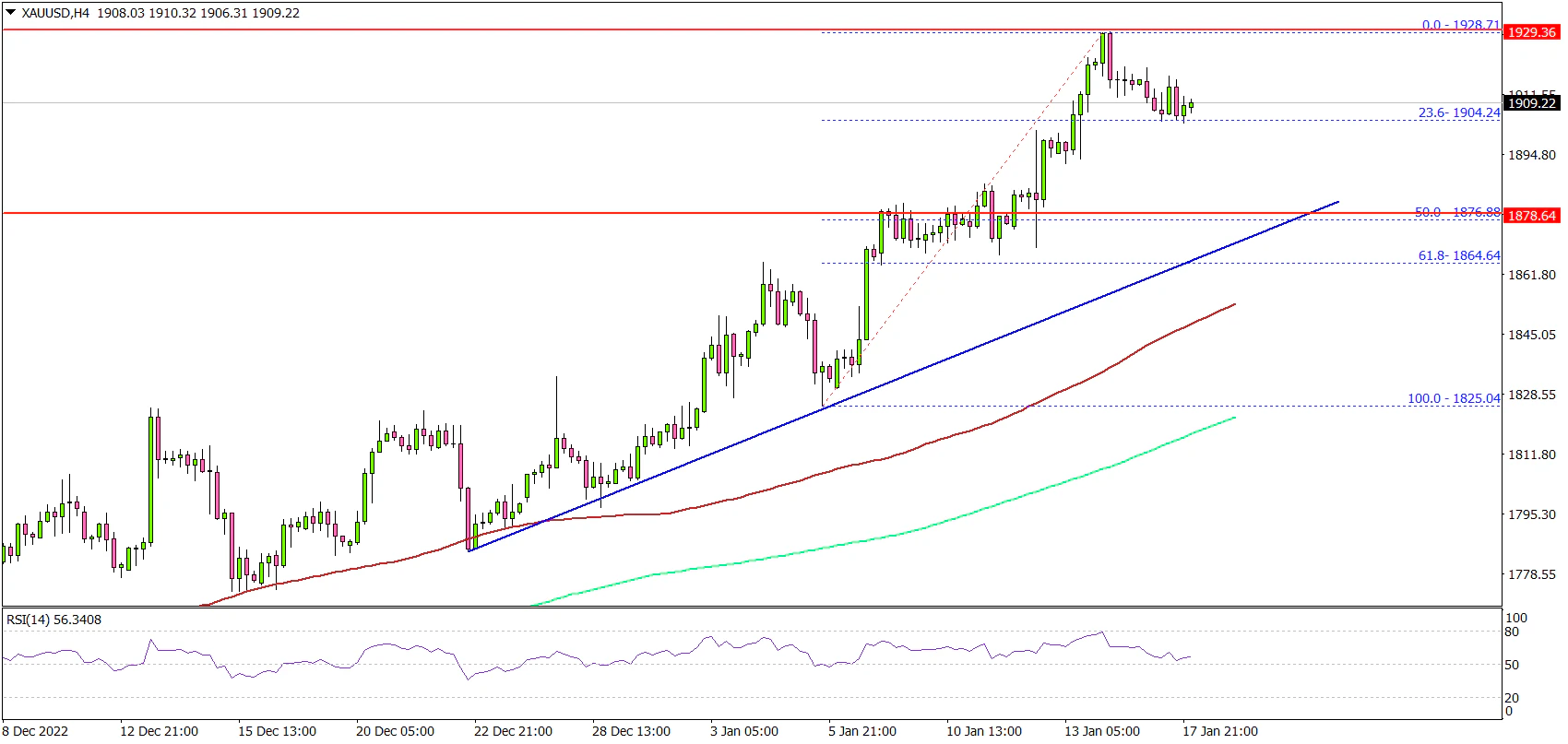The height and width of the screenshot is (744, 1568).
Task: Click the 1845.05 price axis label
Action: click(1531, 335)
